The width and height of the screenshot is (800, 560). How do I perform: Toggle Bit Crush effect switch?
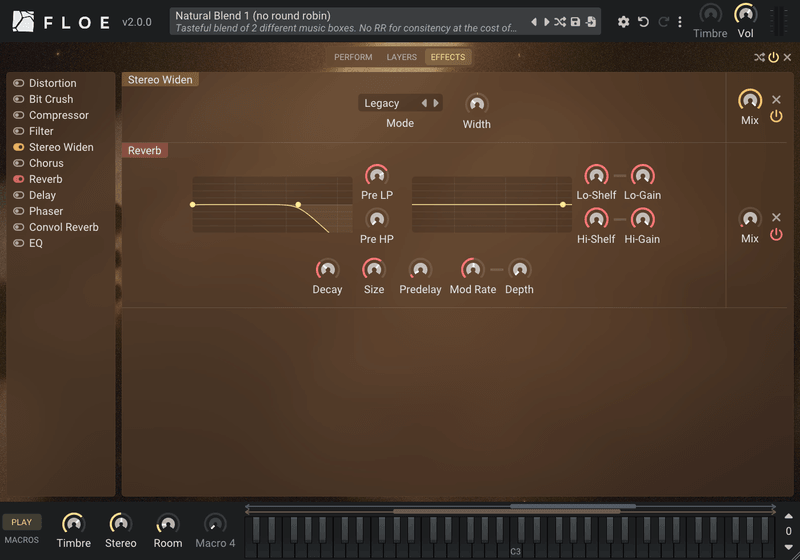click(19, 99)
